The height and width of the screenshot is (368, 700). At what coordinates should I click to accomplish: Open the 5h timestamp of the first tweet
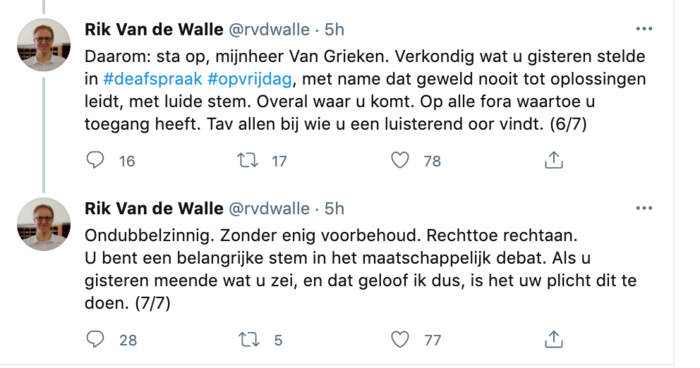(x=334, y=29)
